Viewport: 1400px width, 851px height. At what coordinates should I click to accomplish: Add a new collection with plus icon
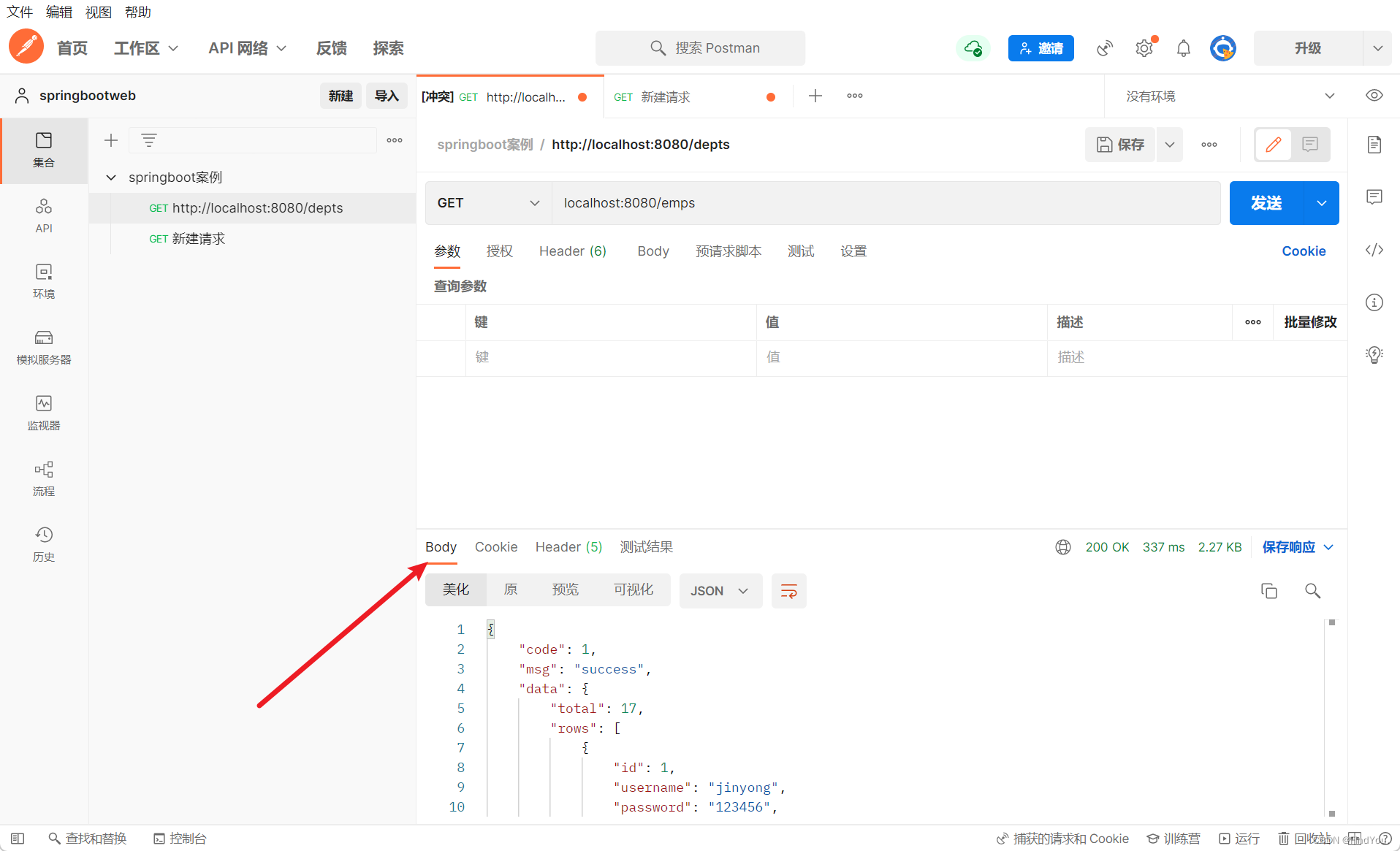click(111, 140)
